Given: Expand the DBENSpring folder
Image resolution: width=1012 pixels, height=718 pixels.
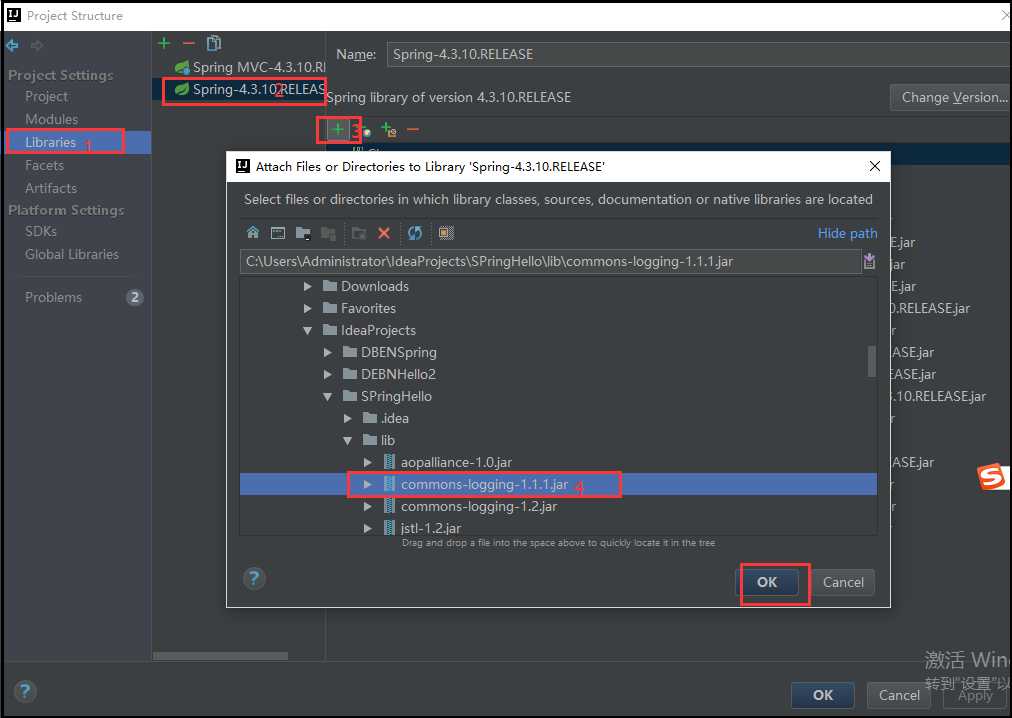Looking at the screenshot, I should pyautogui.click(x=328, y=352).
